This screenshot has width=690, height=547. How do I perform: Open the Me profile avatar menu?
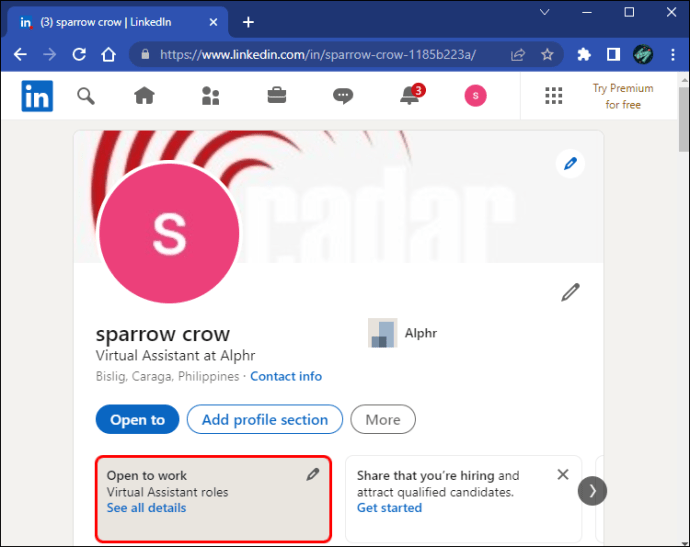click(x=475, y=95)
